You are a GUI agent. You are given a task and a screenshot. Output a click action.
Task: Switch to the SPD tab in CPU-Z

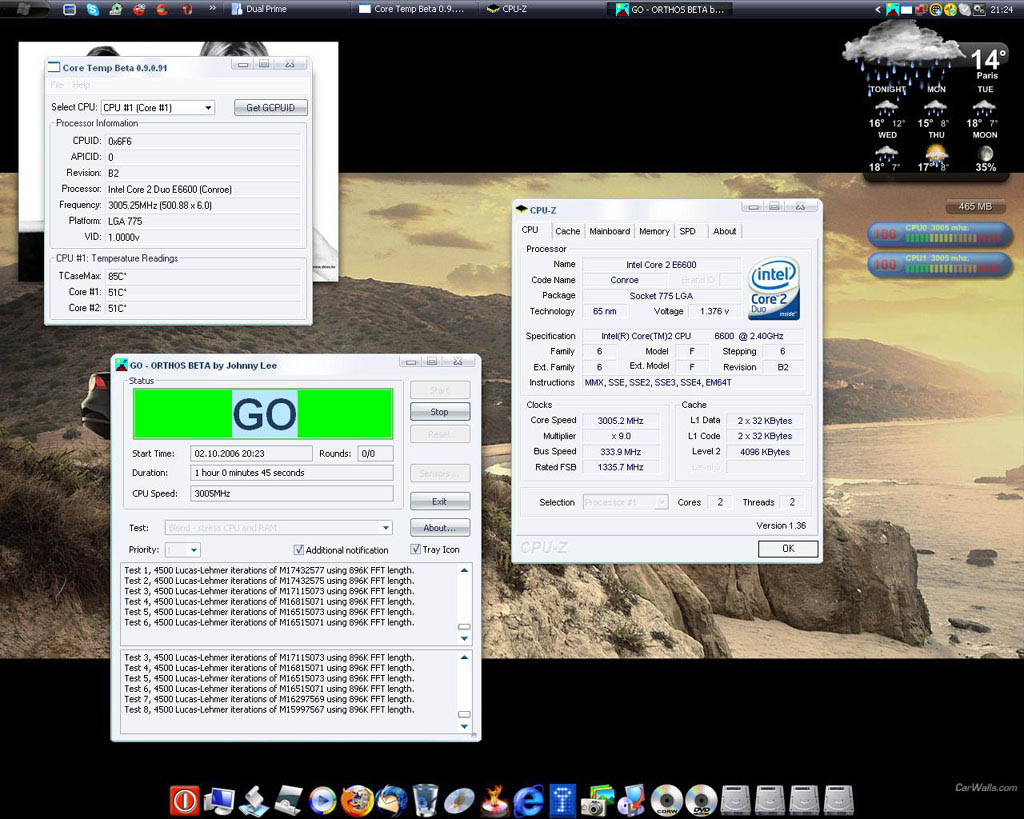click(688, 231)
